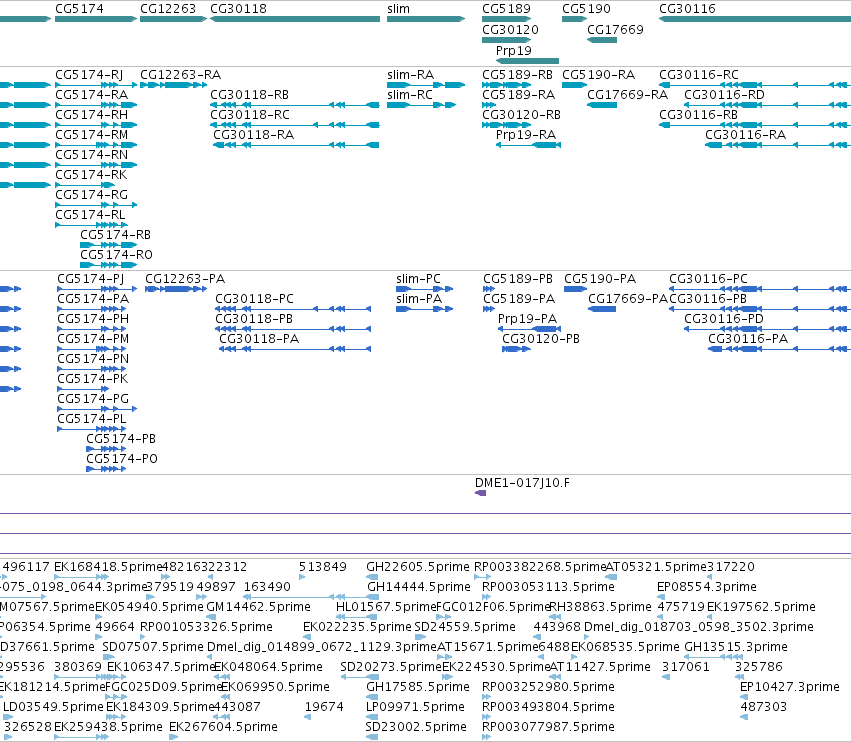
Task: Select transcript CG5174-RO label
Action: coord(116,255)
